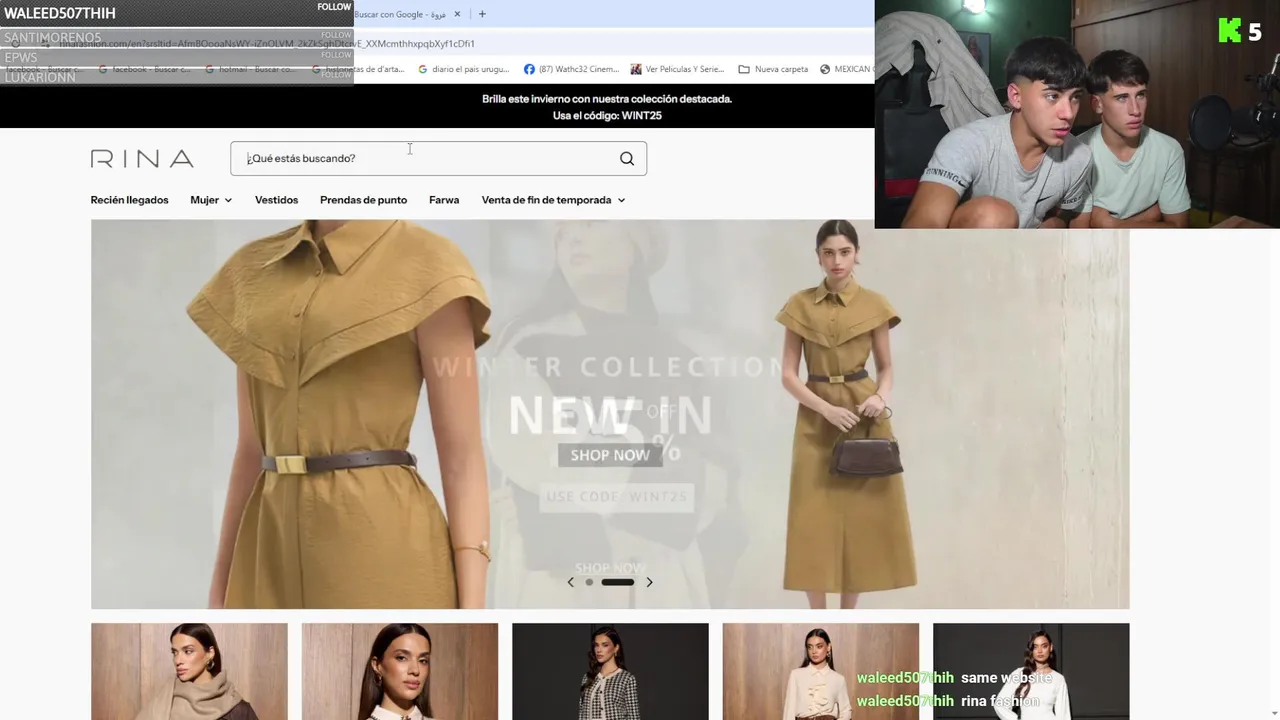Open the (87) Wathc32 Cinem... bookmark

(571, 69)
